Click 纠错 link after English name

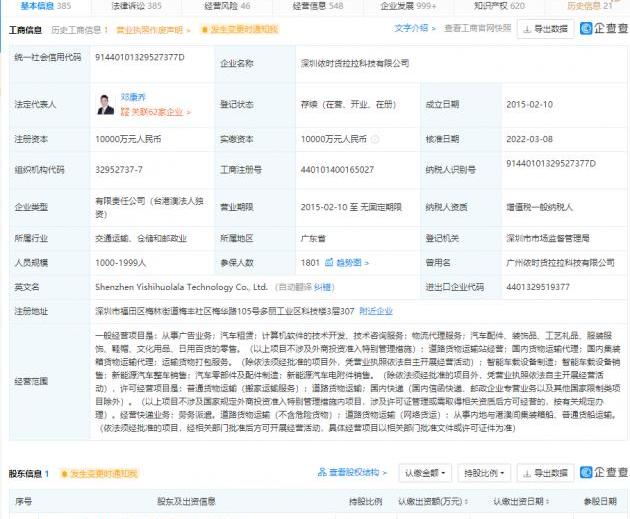click(x=323, y=287)
